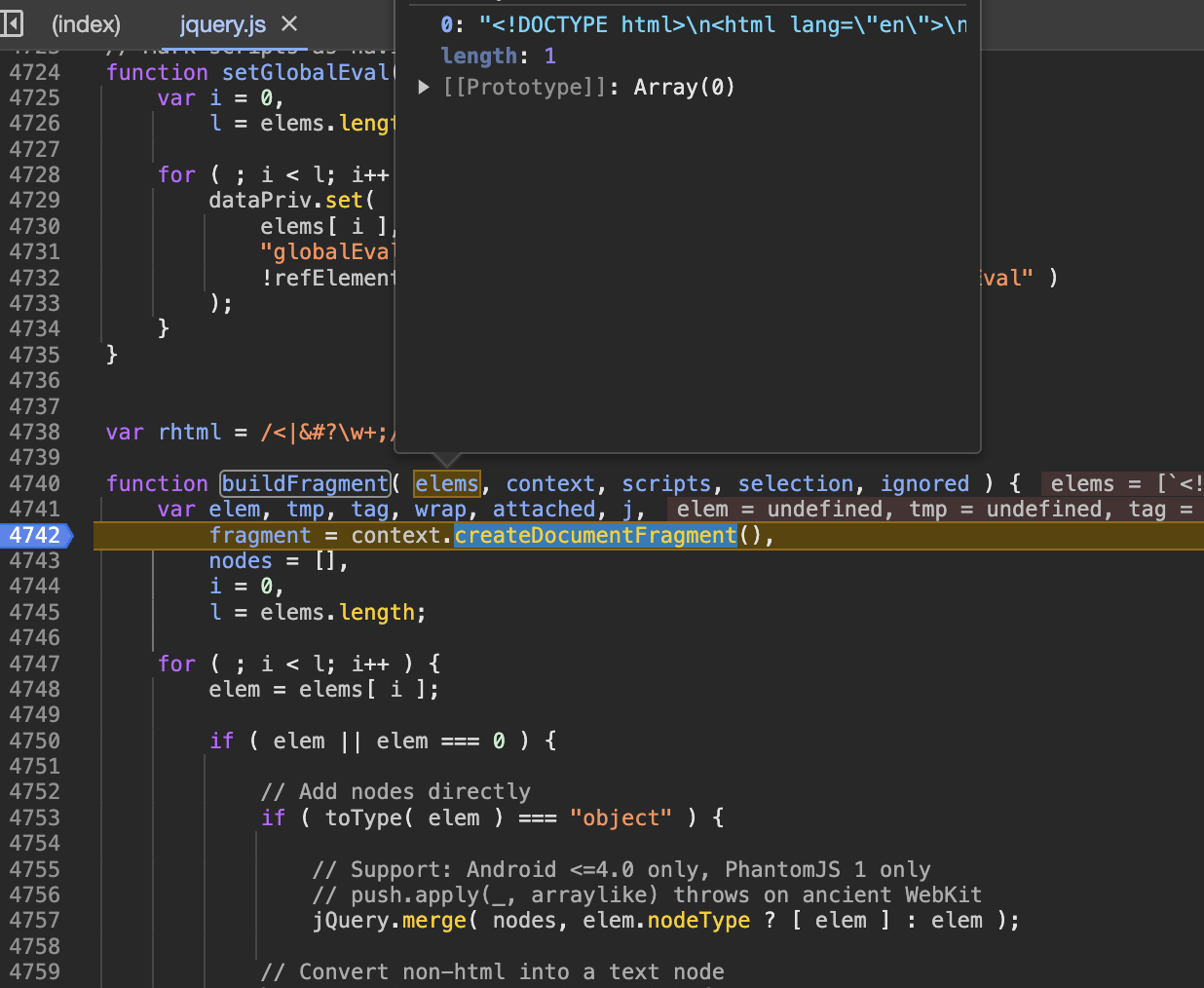The width and height of the screenshot is (1204, 988).
Task: Click the nodeType property on line 4757
Action: pos(698,920)
